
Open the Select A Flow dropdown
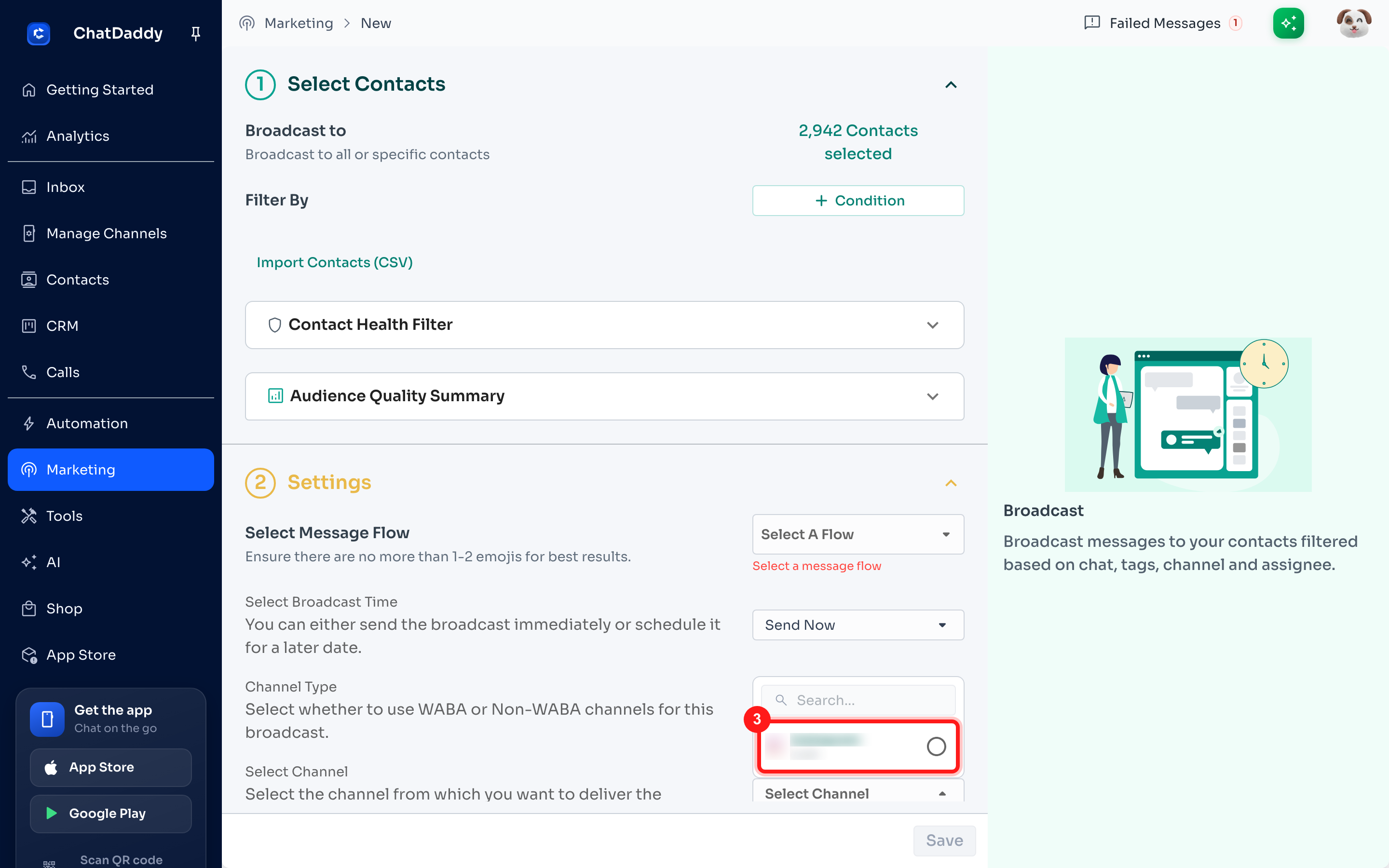(858, 534)
